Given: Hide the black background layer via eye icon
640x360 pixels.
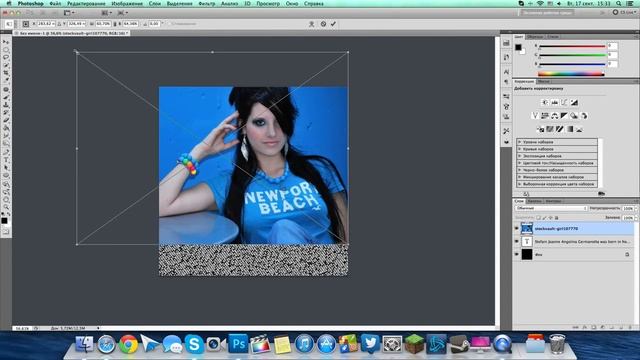Looking at the screenshot, I should coord(517,254).
